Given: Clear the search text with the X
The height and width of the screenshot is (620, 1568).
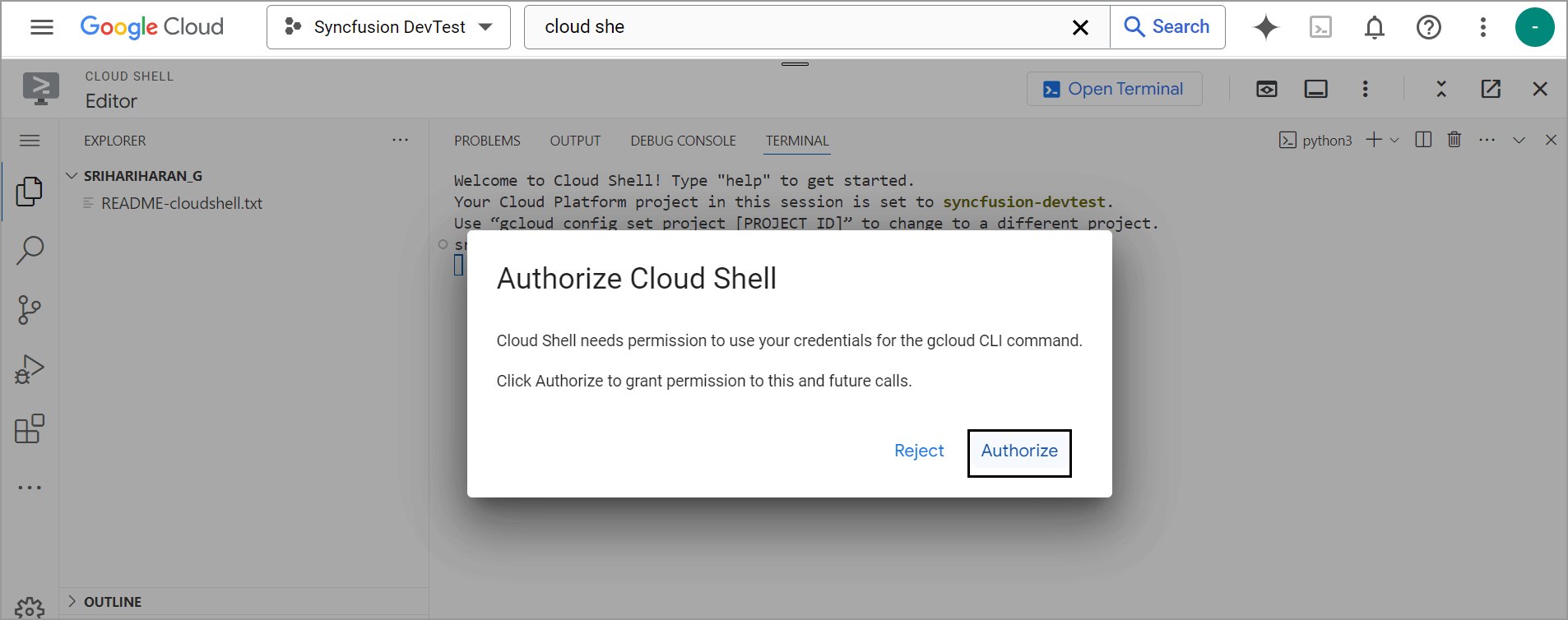Looking at the screenshot, I should [1081, 27].
